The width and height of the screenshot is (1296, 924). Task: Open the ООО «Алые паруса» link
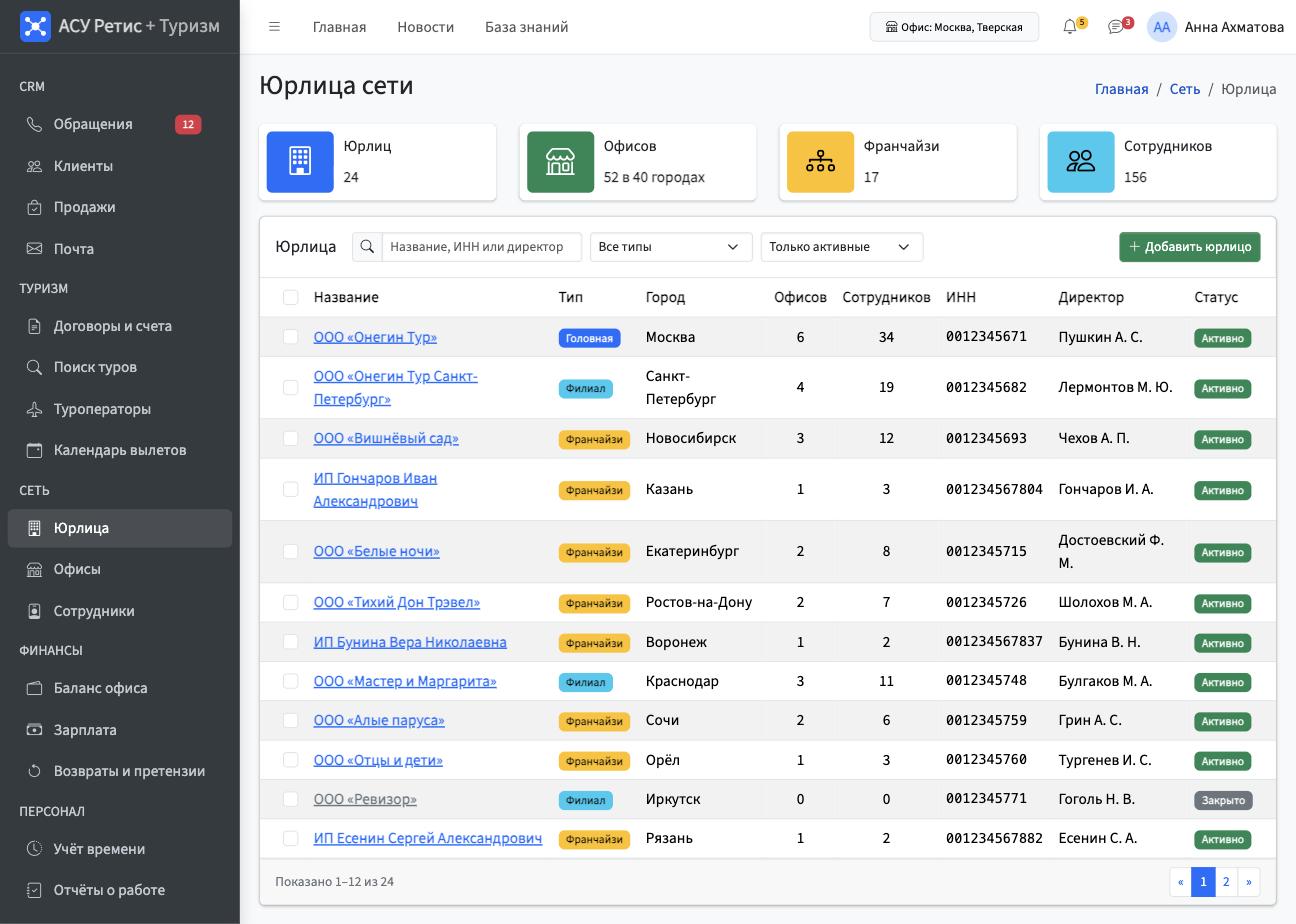pyautogui.click(x=379, y=720)
